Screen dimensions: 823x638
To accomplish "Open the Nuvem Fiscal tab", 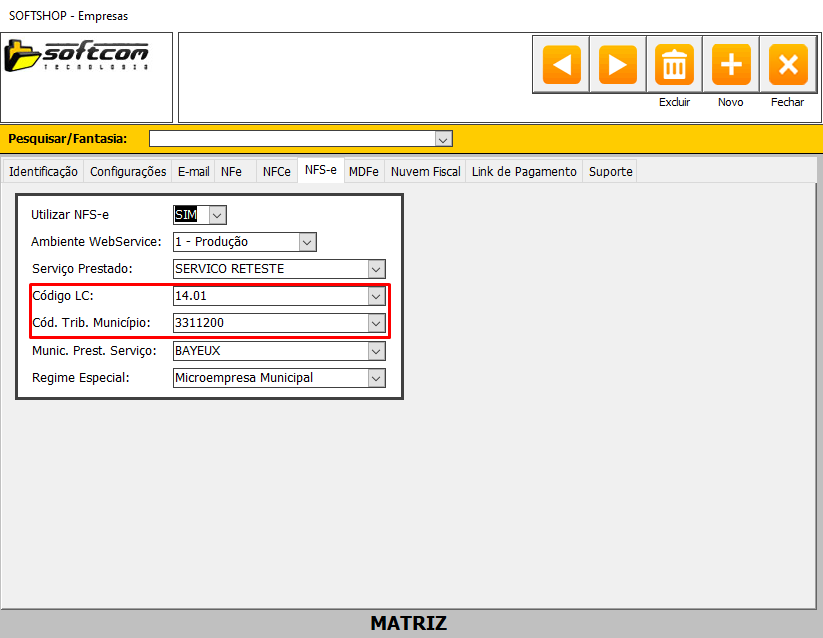I will [425, 172].
